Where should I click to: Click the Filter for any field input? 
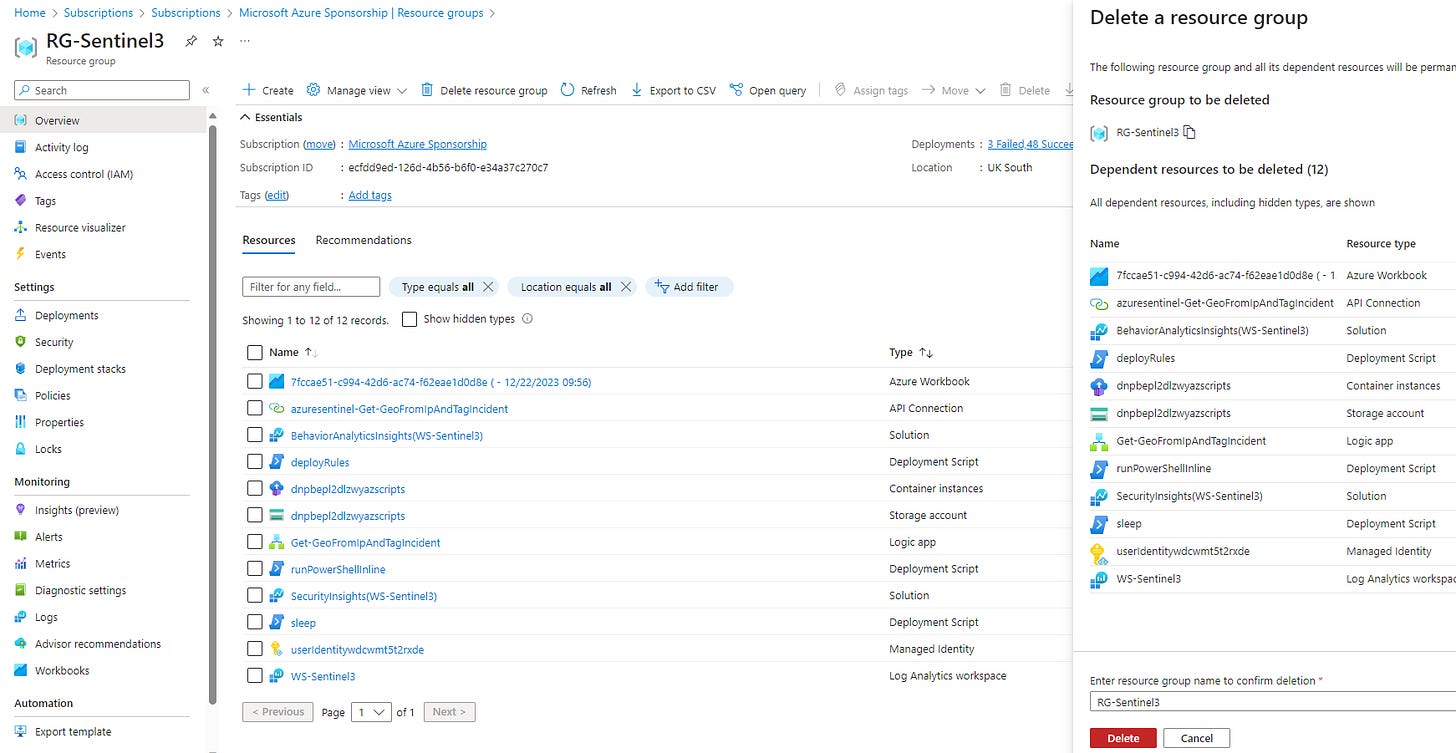[x=311, y=287]
